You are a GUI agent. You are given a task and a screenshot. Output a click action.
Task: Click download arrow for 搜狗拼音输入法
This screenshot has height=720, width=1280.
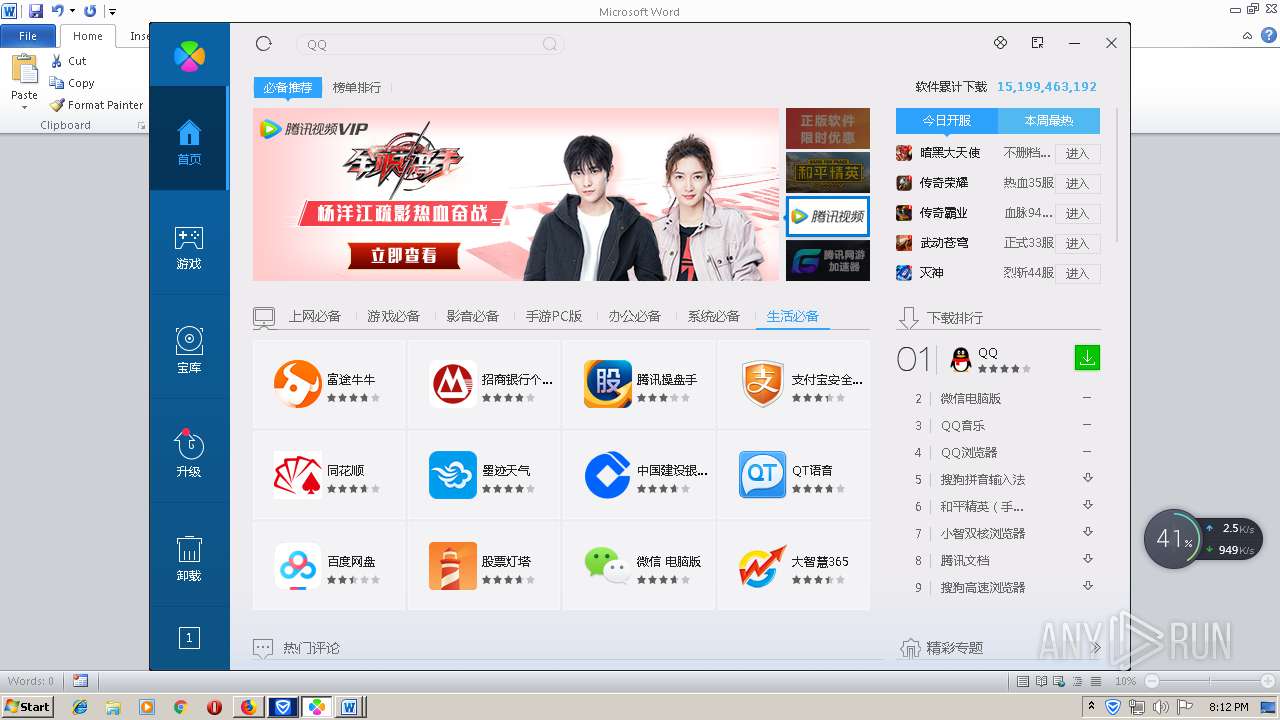click(1087, 479)
